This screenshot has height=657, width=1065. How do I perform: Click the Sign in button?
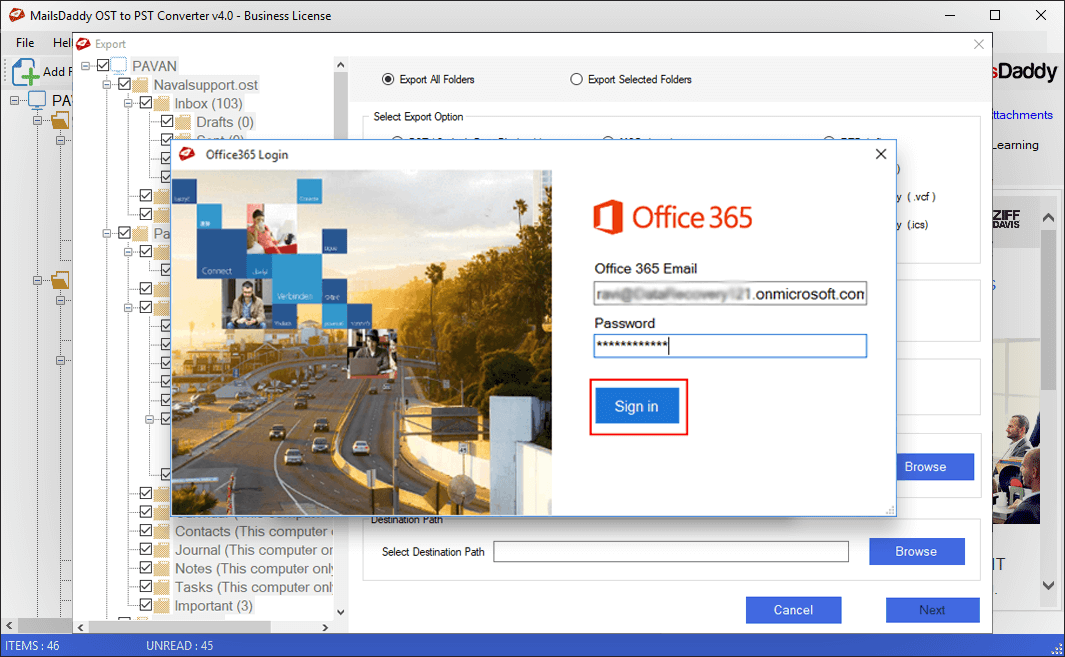pyautogui.click(x=637, y=406)
